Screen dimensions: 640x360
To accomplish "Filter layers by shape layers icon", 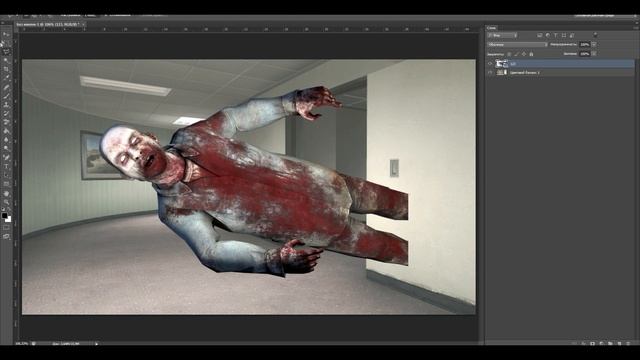I will pyautogui.click(x=564, y=36).
